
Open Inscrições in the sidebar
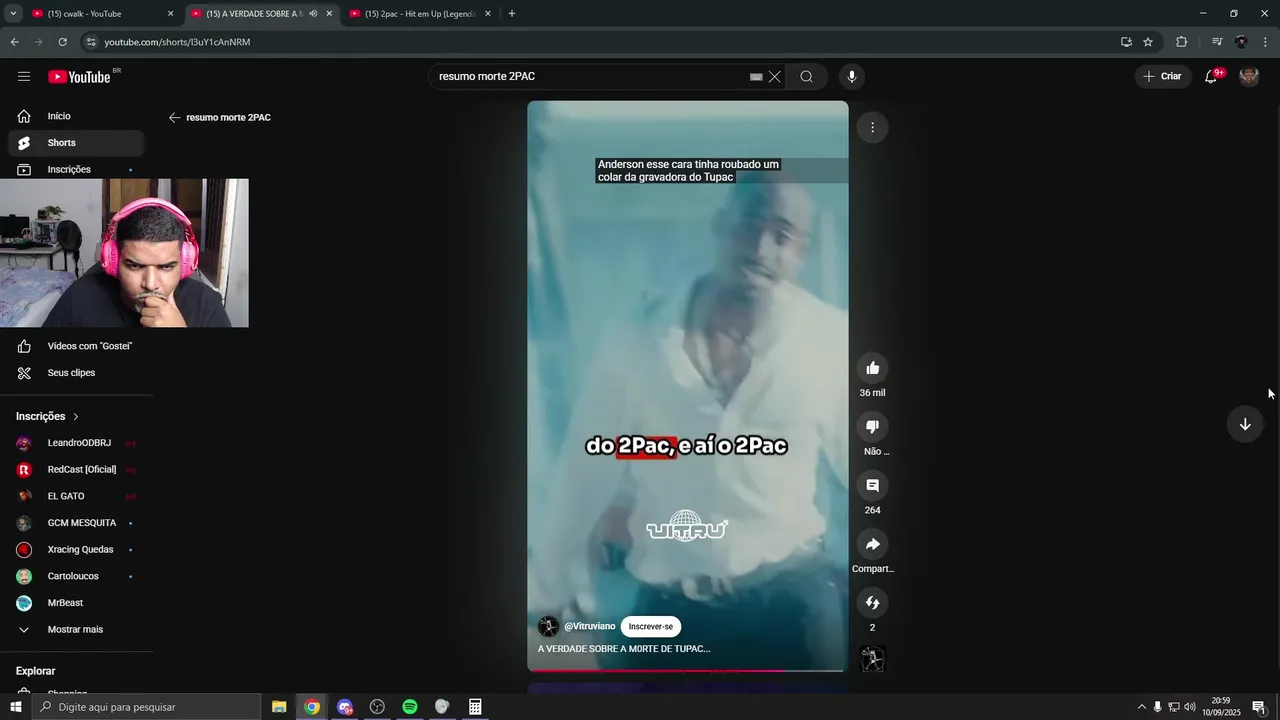point(76,170)
